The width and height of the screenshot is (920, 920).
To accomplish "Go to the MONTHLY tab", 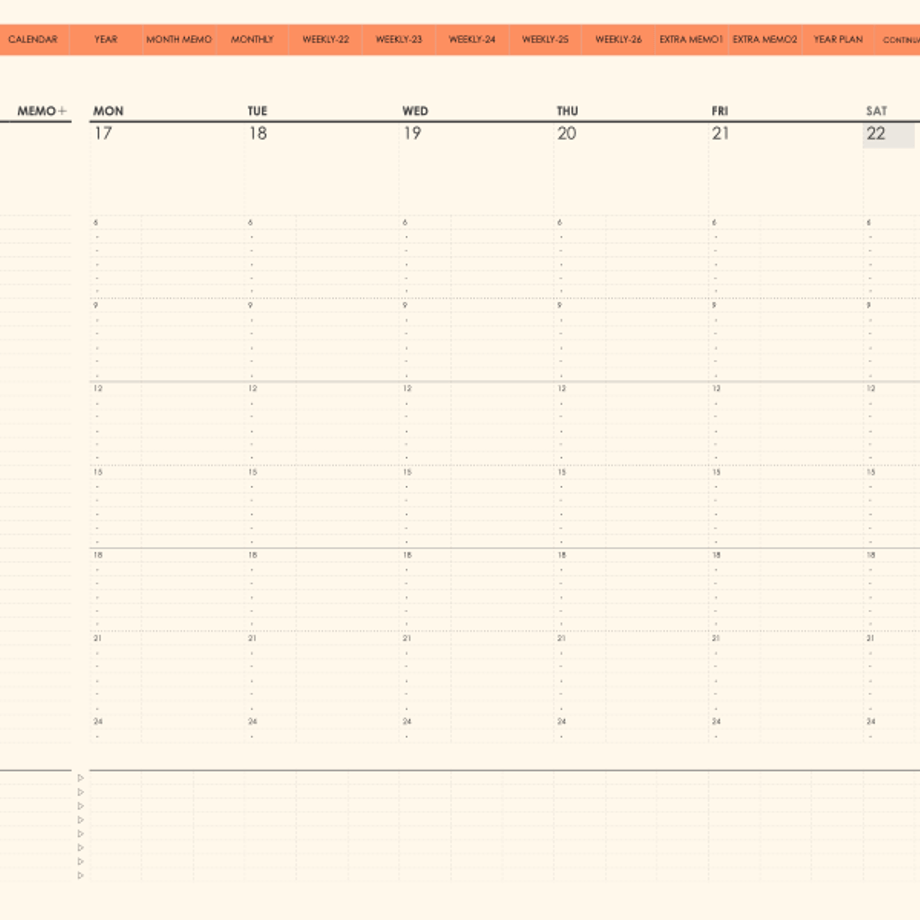I will 252,39.
